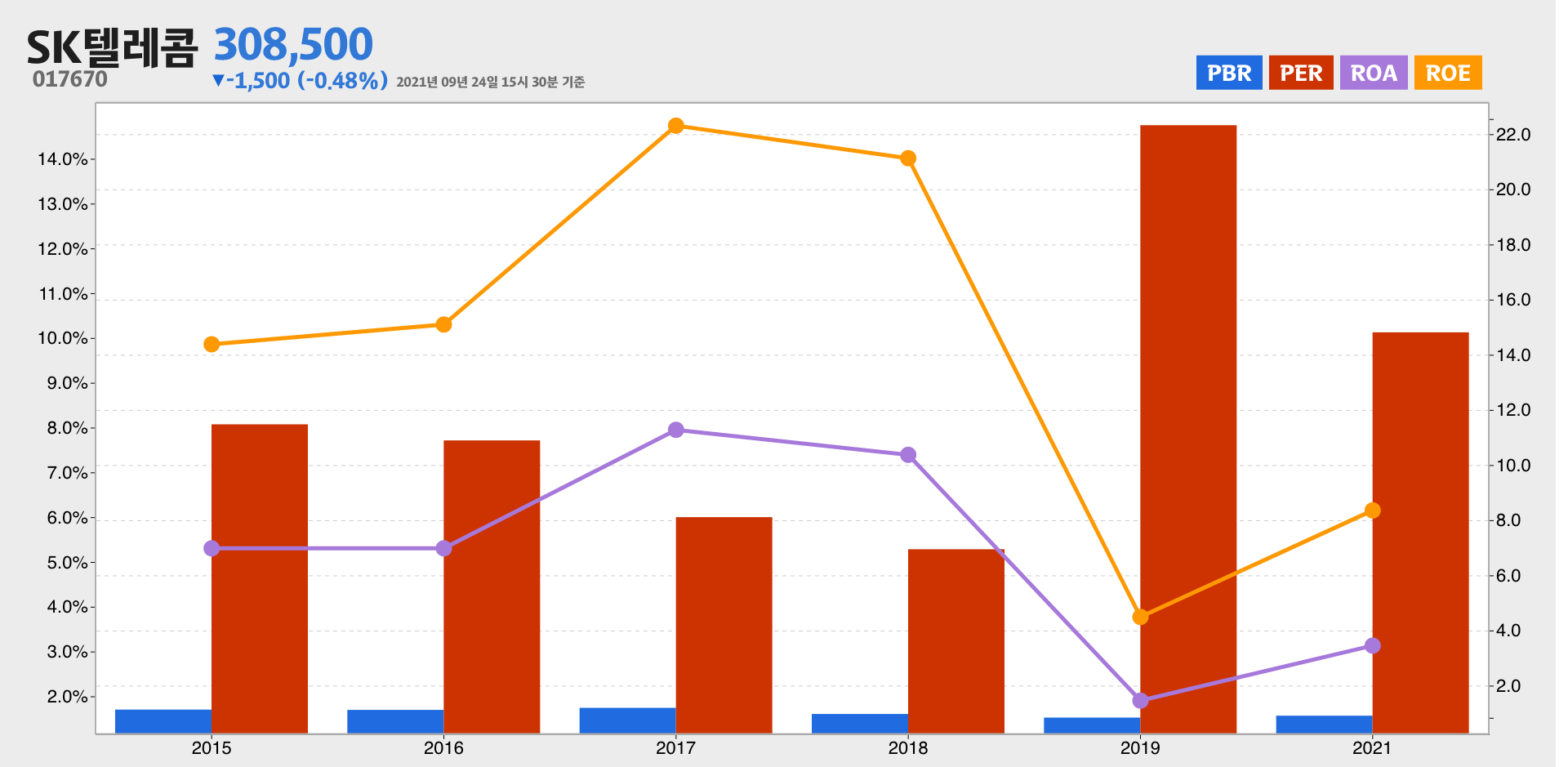The height and width of the screenshot is (767, 1568).
Task: Click the 2019 ROA purple data point
Action: (x=1141, y=700)
